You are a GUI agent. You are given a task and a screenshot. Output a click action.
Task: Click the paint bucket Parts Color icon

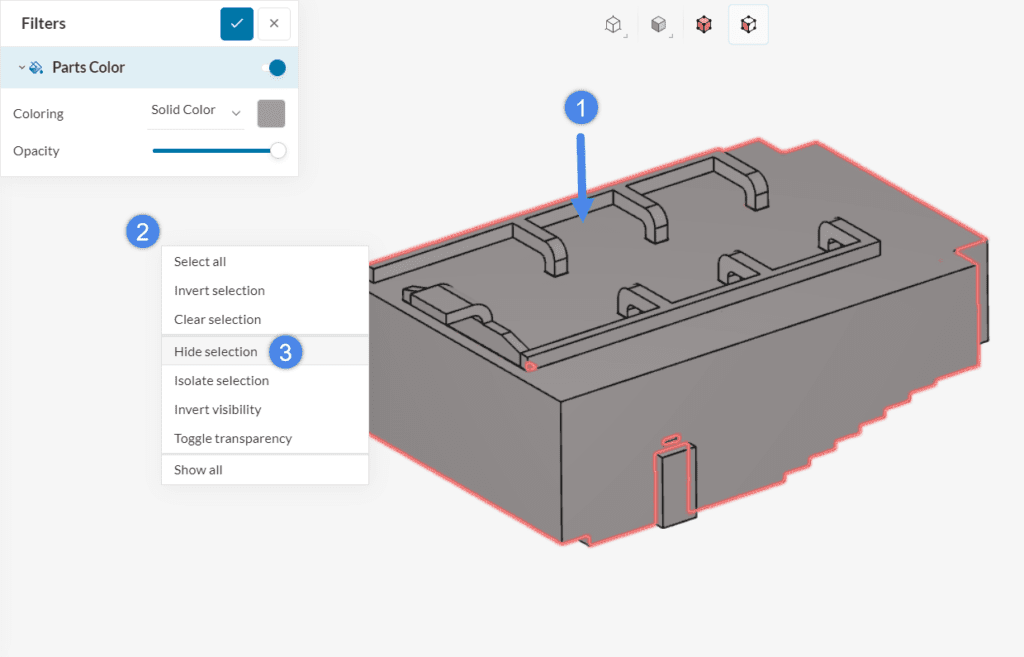(x=37, y=68)
